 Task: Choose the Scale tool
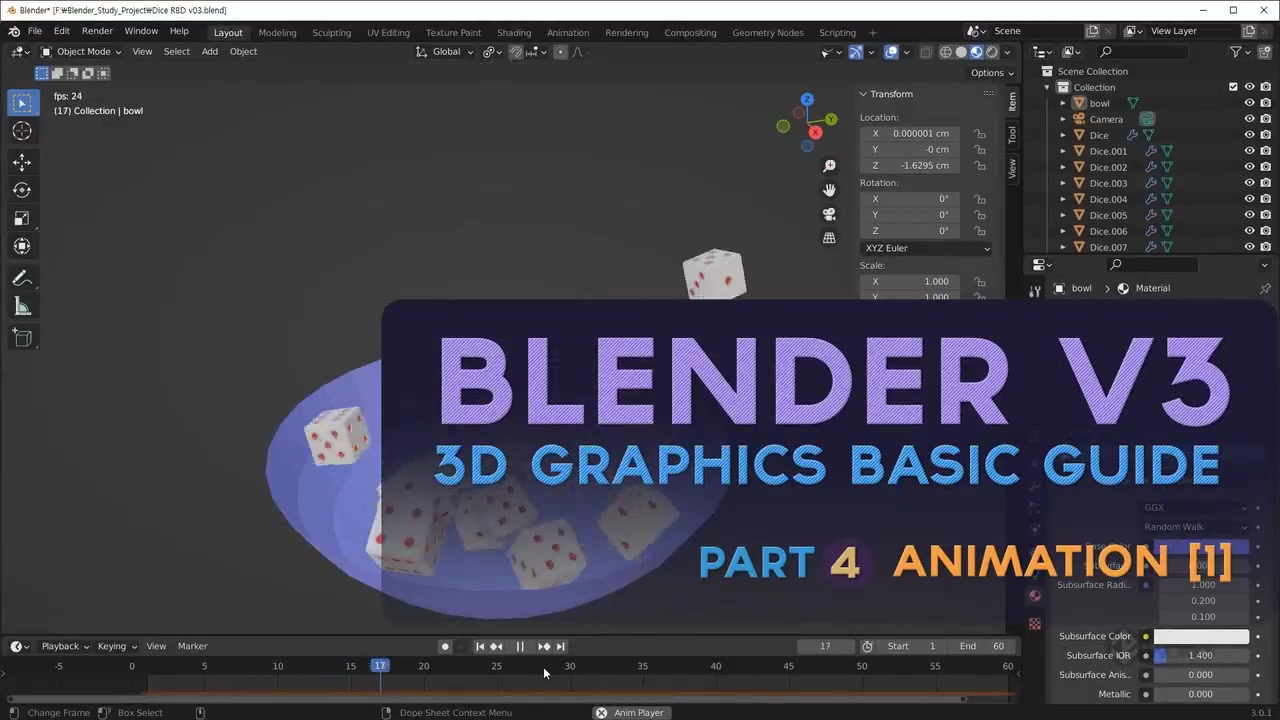click(22, 218)
